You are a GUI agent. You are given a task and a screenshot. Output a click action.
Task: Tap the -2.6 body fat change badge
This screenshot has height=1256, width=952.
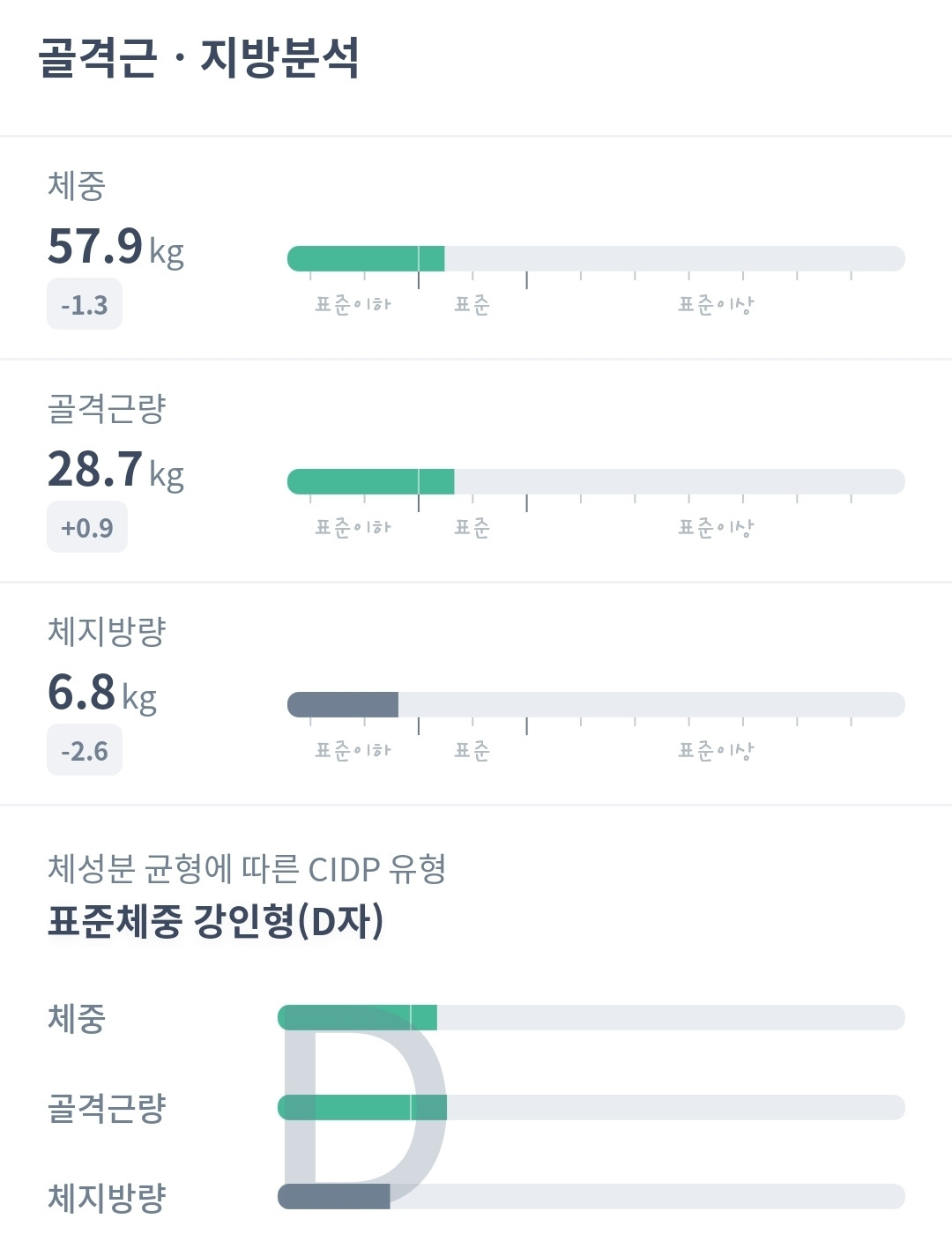coord(85,752)
